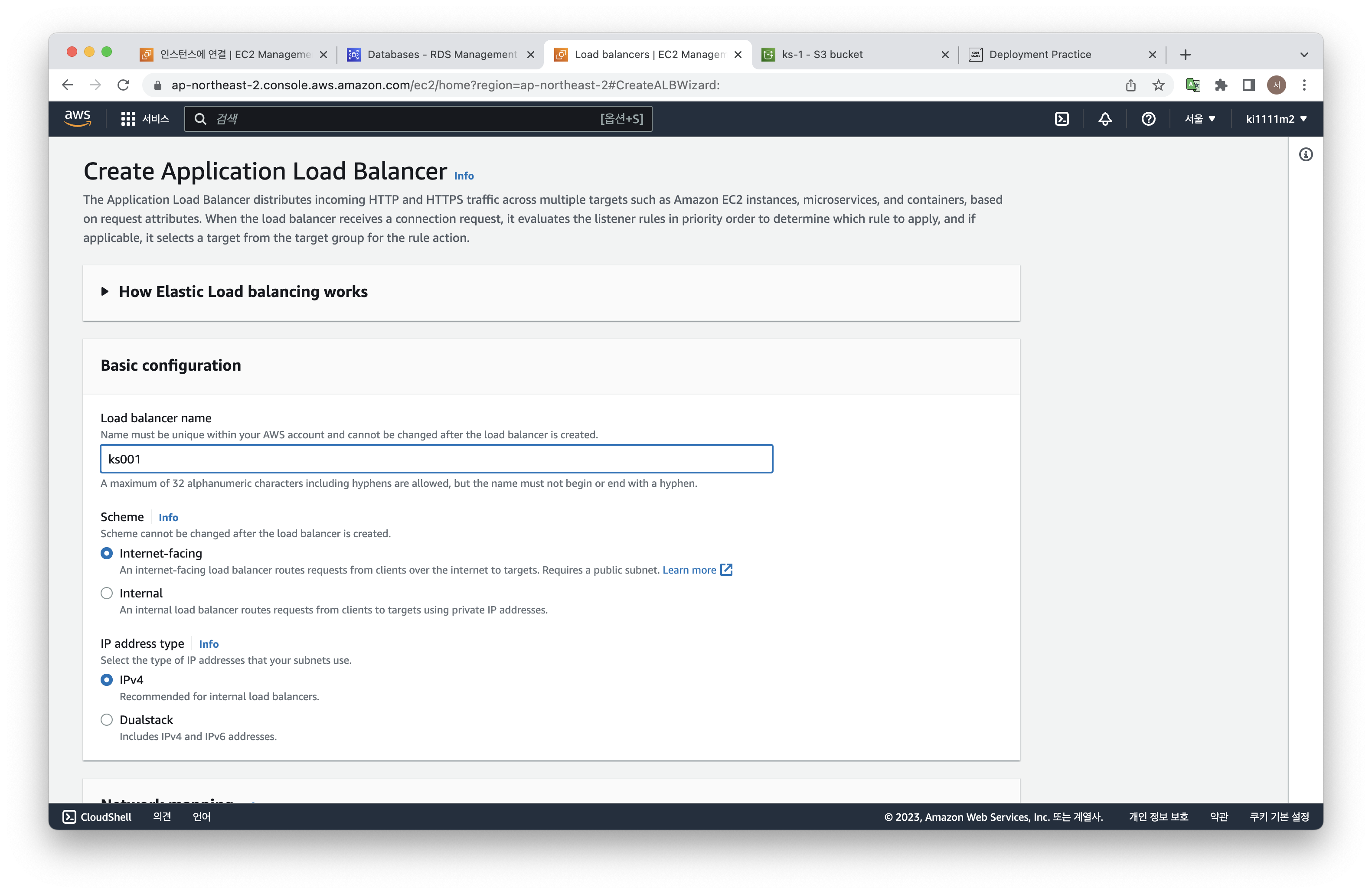Open the ki1111m2 account dropdown
1372x894 pixels.
(1276, 119)
